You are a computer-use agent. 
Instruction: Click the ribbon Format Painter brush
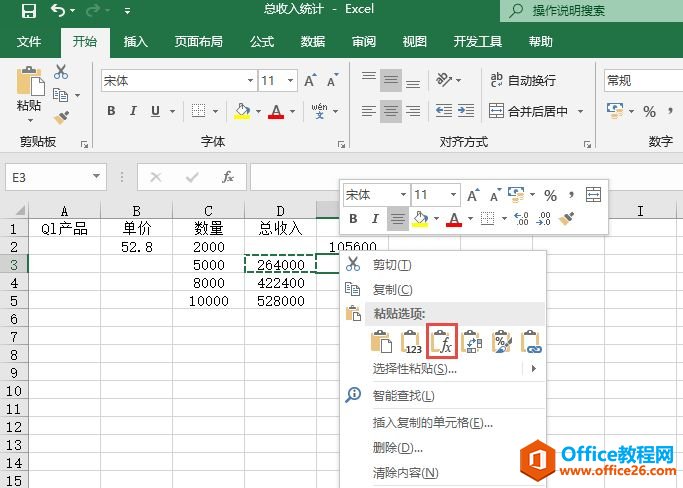(x=61, y=117)
